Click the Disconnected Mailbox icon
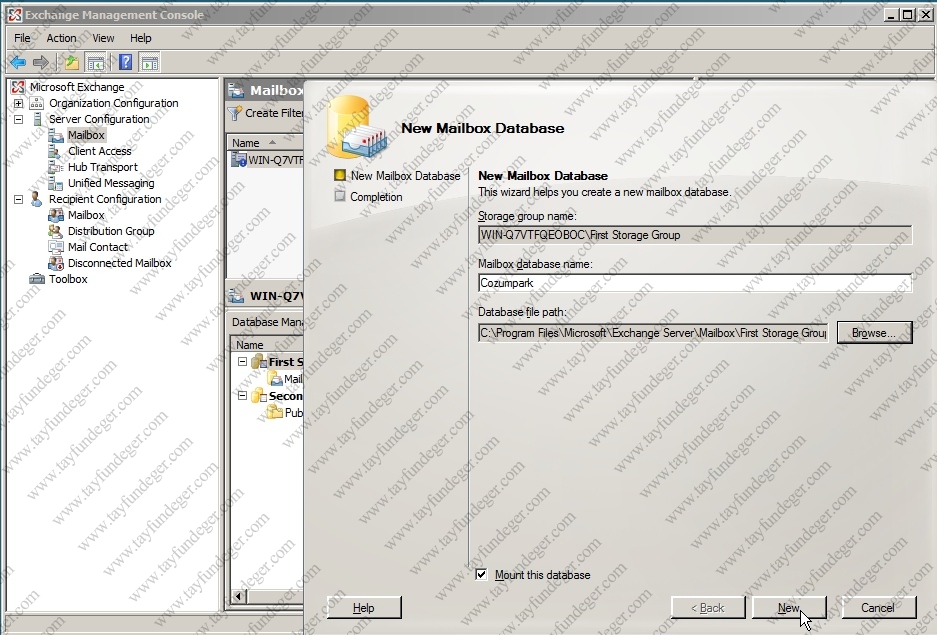 (x=56, y=263)
